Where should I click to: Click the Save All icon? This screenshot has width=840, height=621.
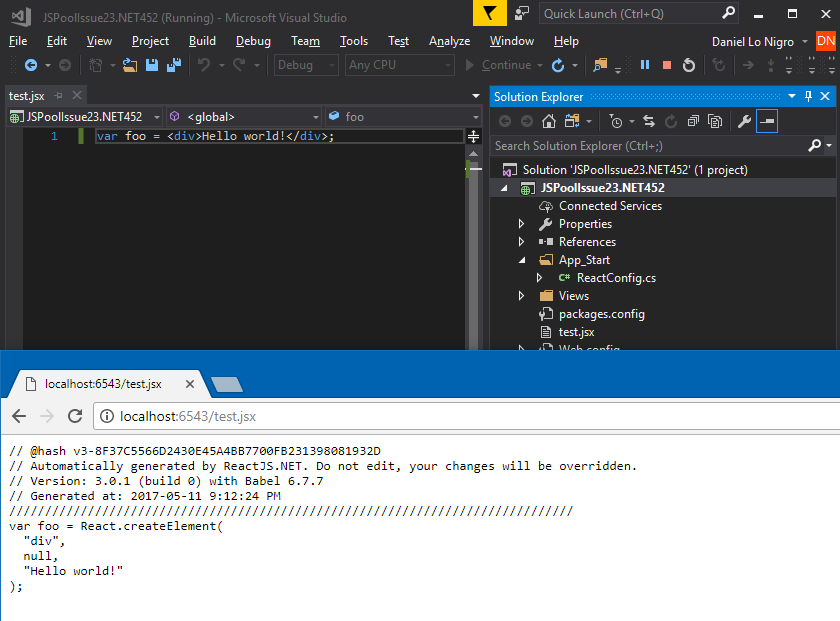[174, 65]
